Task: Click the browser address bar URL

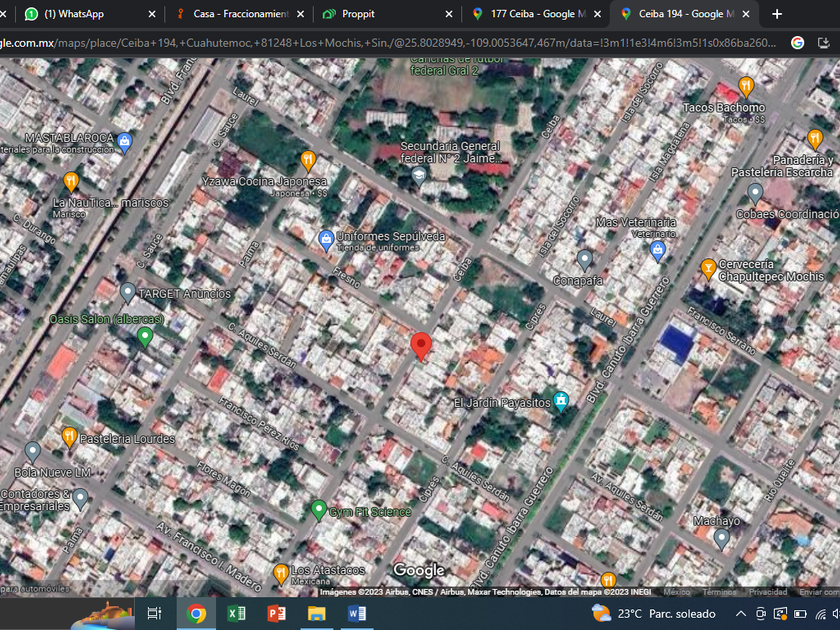Action: (x=380, y=43)
